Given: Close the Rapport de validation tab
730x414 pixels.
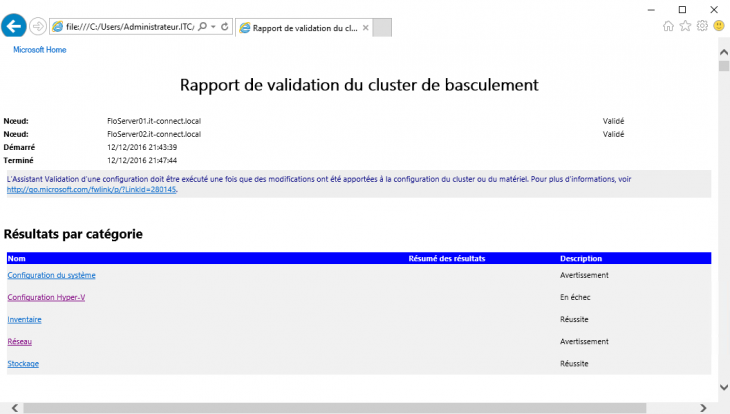Looking at the screenshot, I should (365, 28).
